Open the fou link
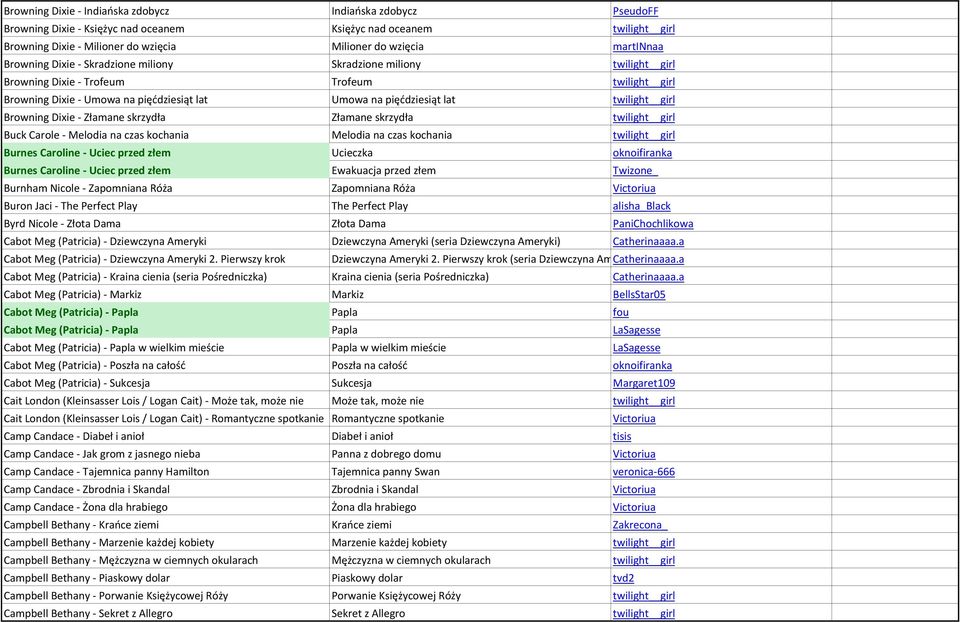Screen dimensions: 960x622 coord(620,312)
